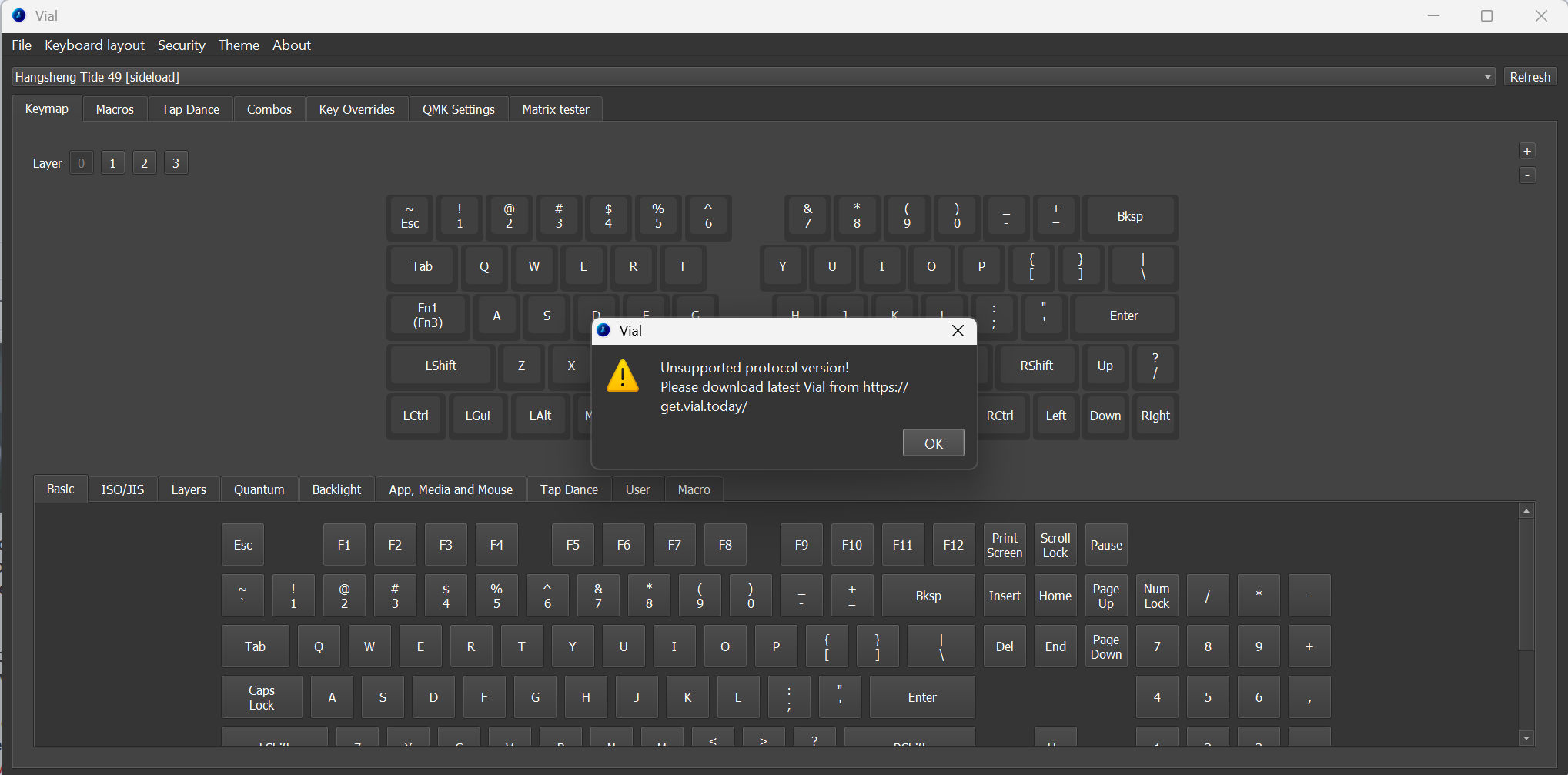Select layer 1 button
Screen dimensions: 1568x775
(113, 163)
